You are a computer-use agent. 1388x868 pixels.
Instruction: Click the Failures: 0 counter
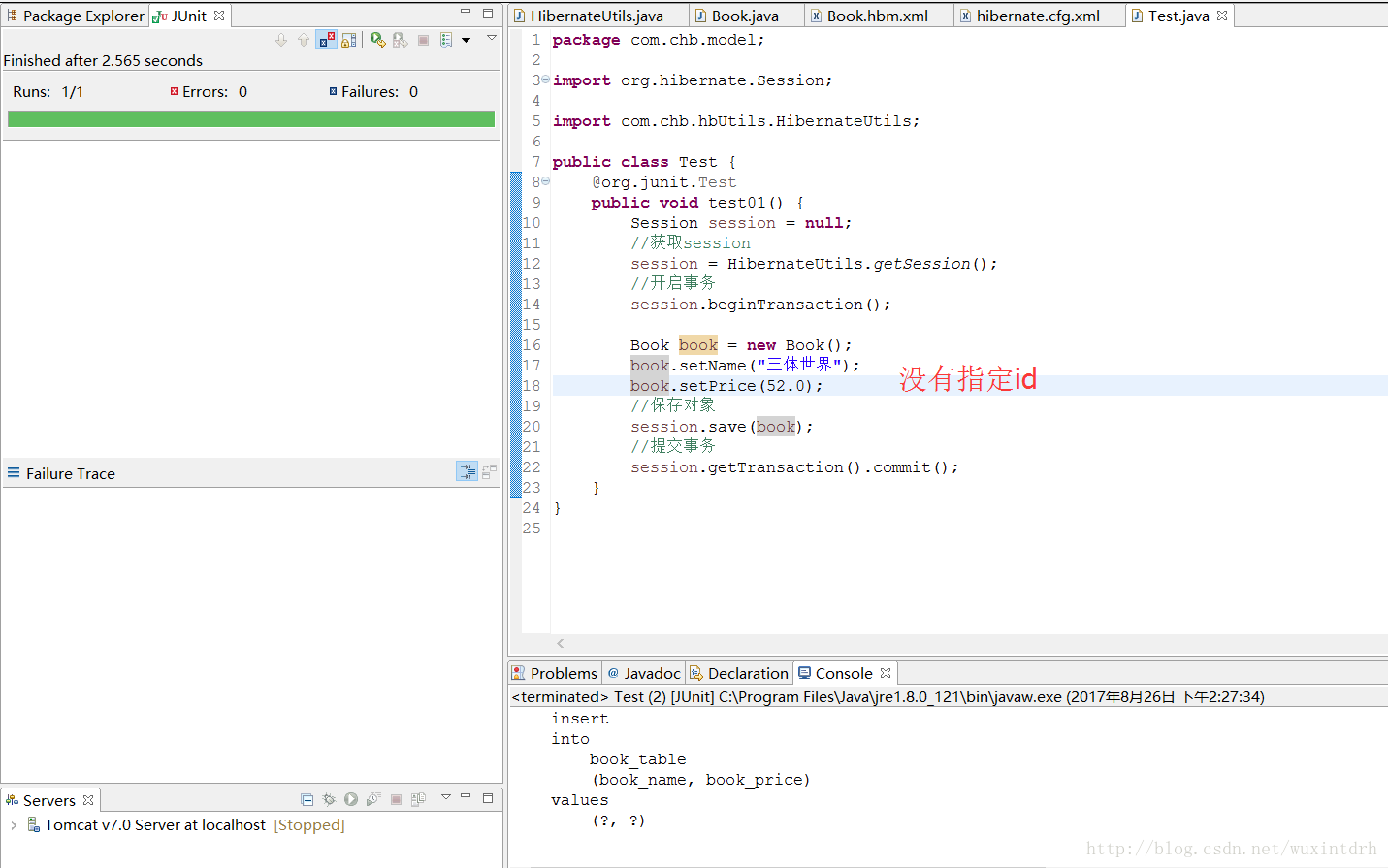tap(373, 92)
